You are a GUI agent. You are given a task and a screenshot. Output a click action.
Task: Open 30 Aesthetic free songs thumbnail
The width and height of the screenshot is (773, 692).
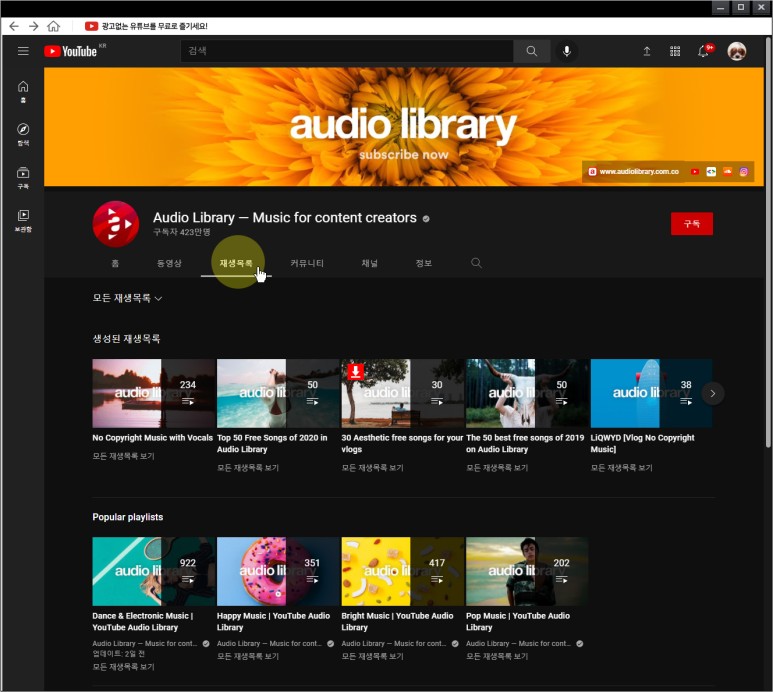tap(403, 393)
